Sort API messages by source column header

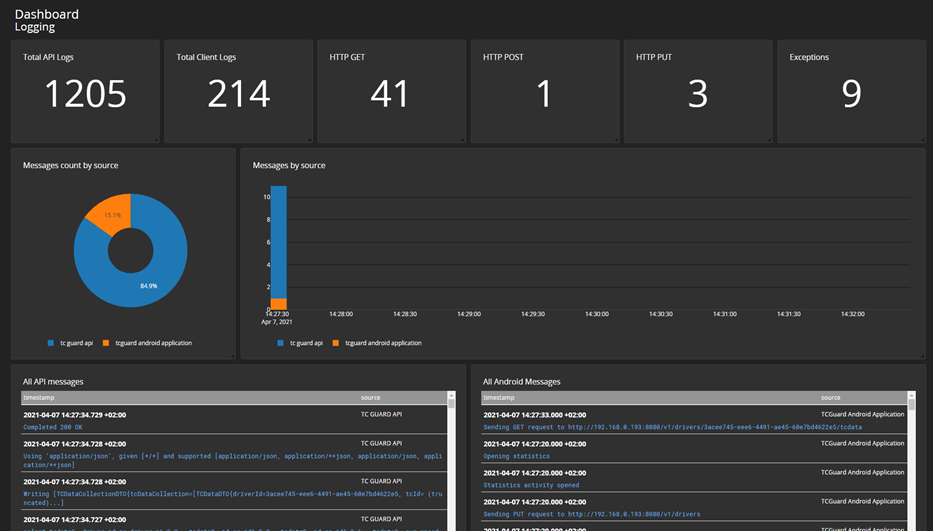(370, 398)
